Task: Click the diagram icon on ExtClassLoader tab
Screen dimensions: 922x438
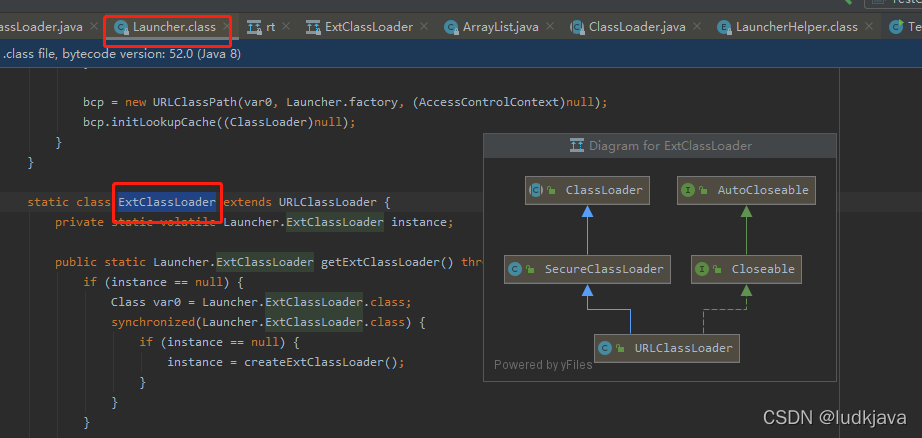Action: [x=313, y=27]
